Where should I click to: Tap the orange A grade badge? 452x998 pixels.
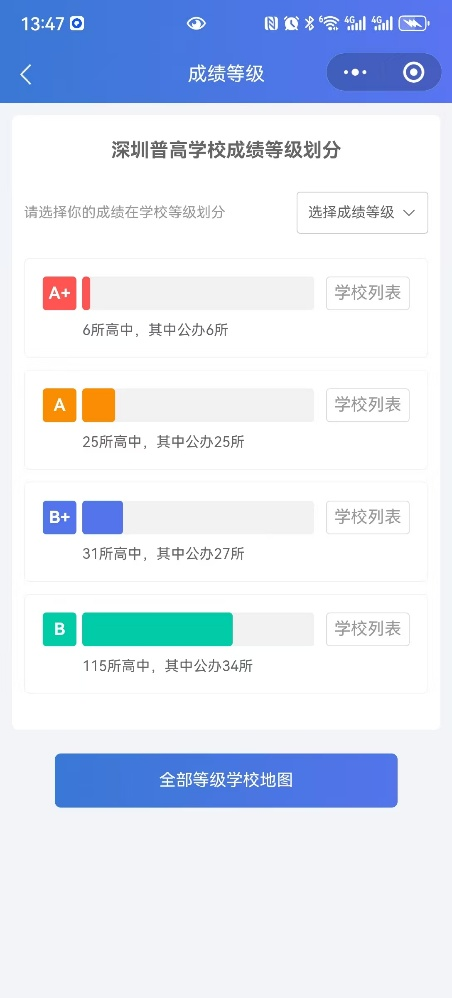[60, 405]
